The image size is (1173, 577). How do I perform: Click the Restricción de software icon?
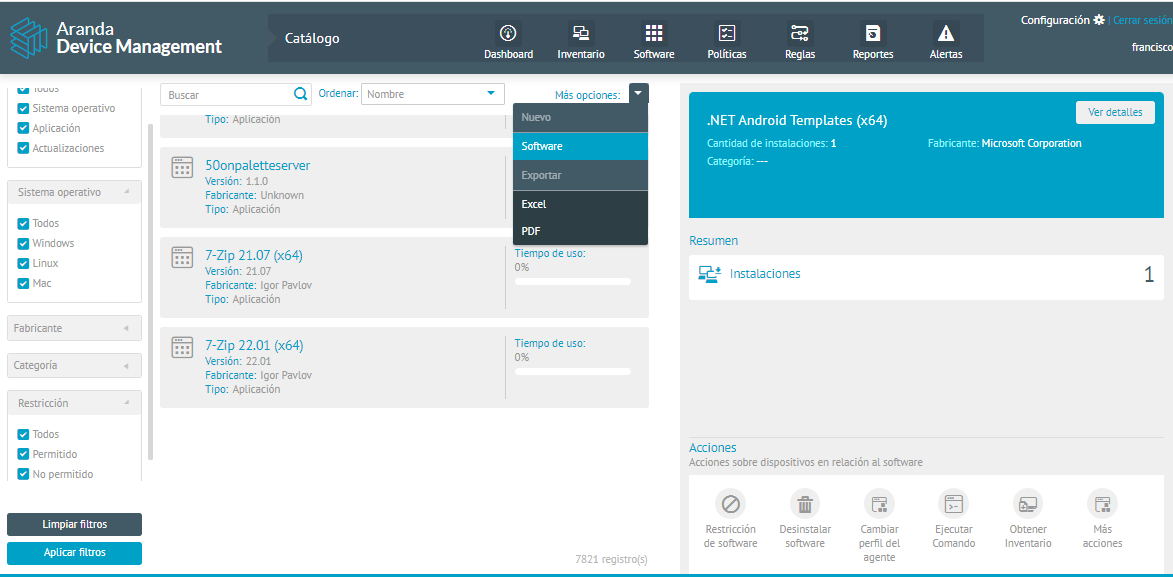point(730,505)
